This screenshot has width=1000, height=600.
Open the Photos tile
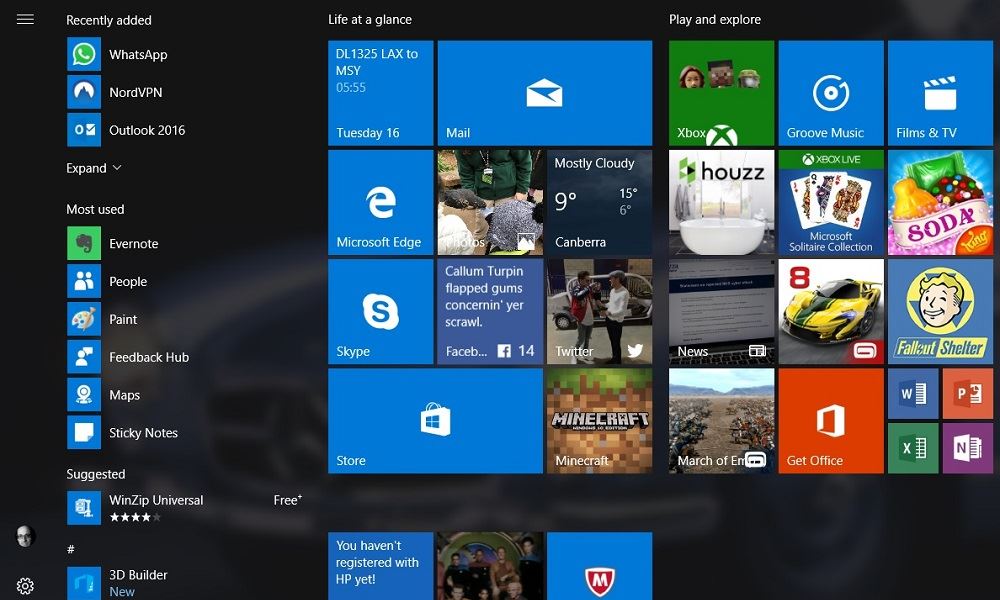490,203
